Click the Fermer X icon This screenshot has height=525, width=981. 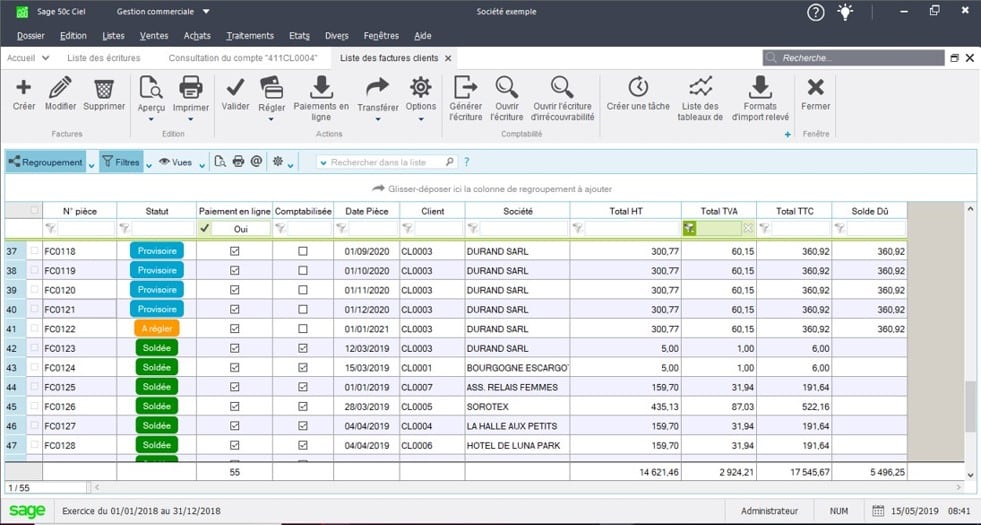coord(815,87)
